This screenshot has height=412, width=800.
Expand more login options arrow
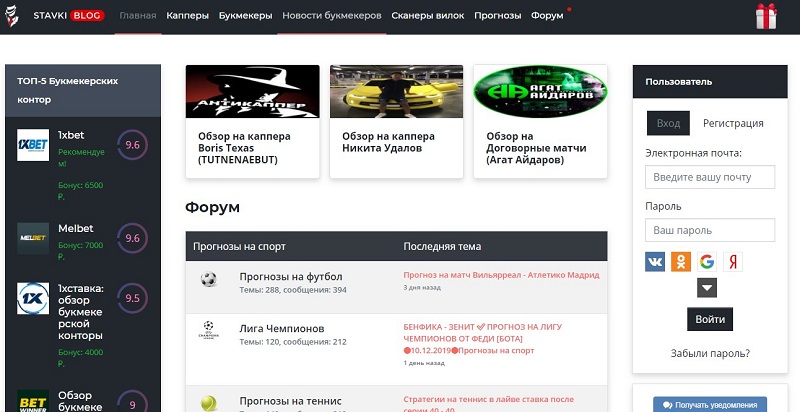pos(707,288)
